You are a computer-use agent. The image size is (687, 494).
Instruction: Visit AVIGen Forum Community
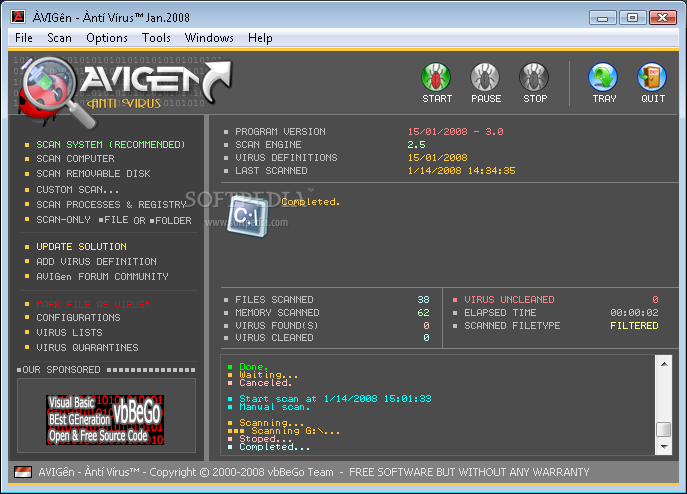(102, 277)
